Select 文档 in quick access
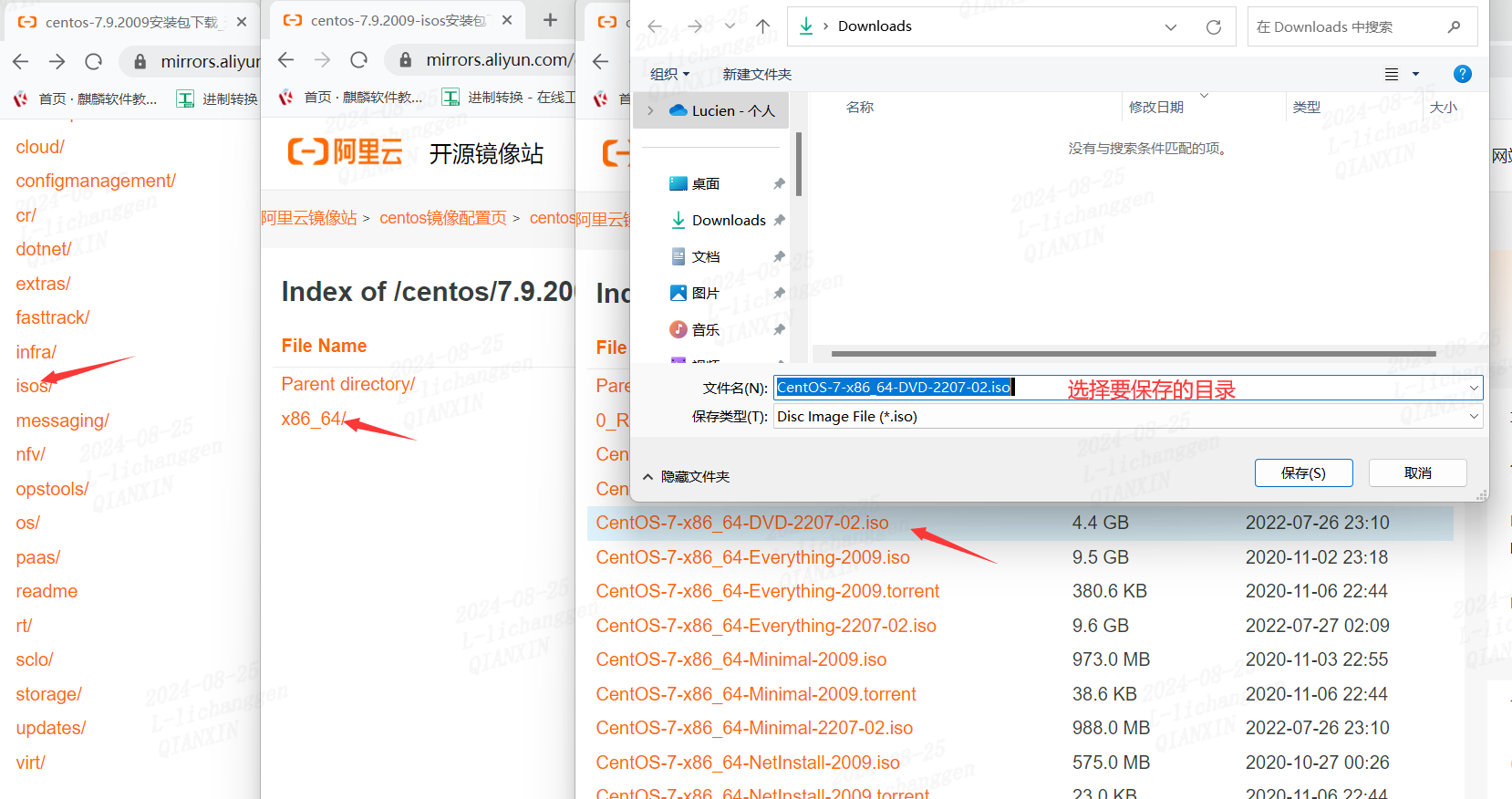The width and height of the screenshot is (1512, 799). (695, 256)
